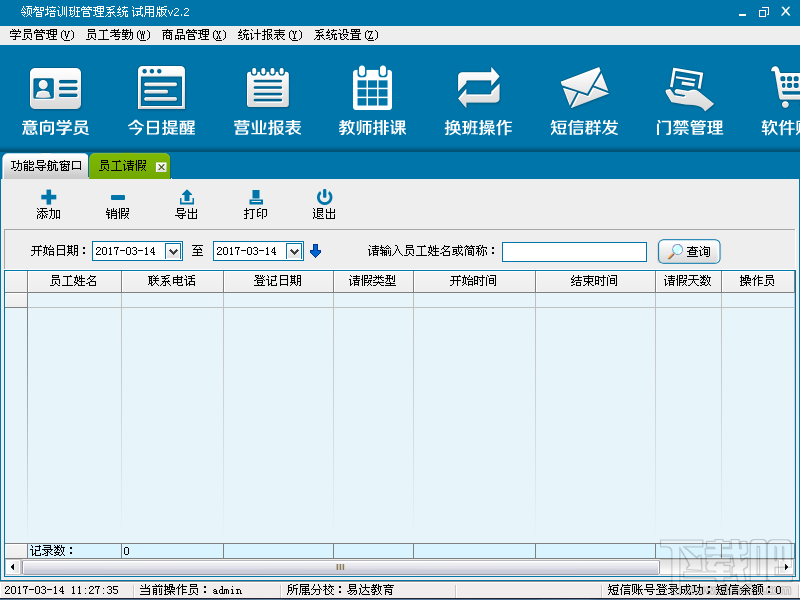800x600 pixels.
Task: Click the horizontal scrollbar right arrow
Action: point(787,567)
